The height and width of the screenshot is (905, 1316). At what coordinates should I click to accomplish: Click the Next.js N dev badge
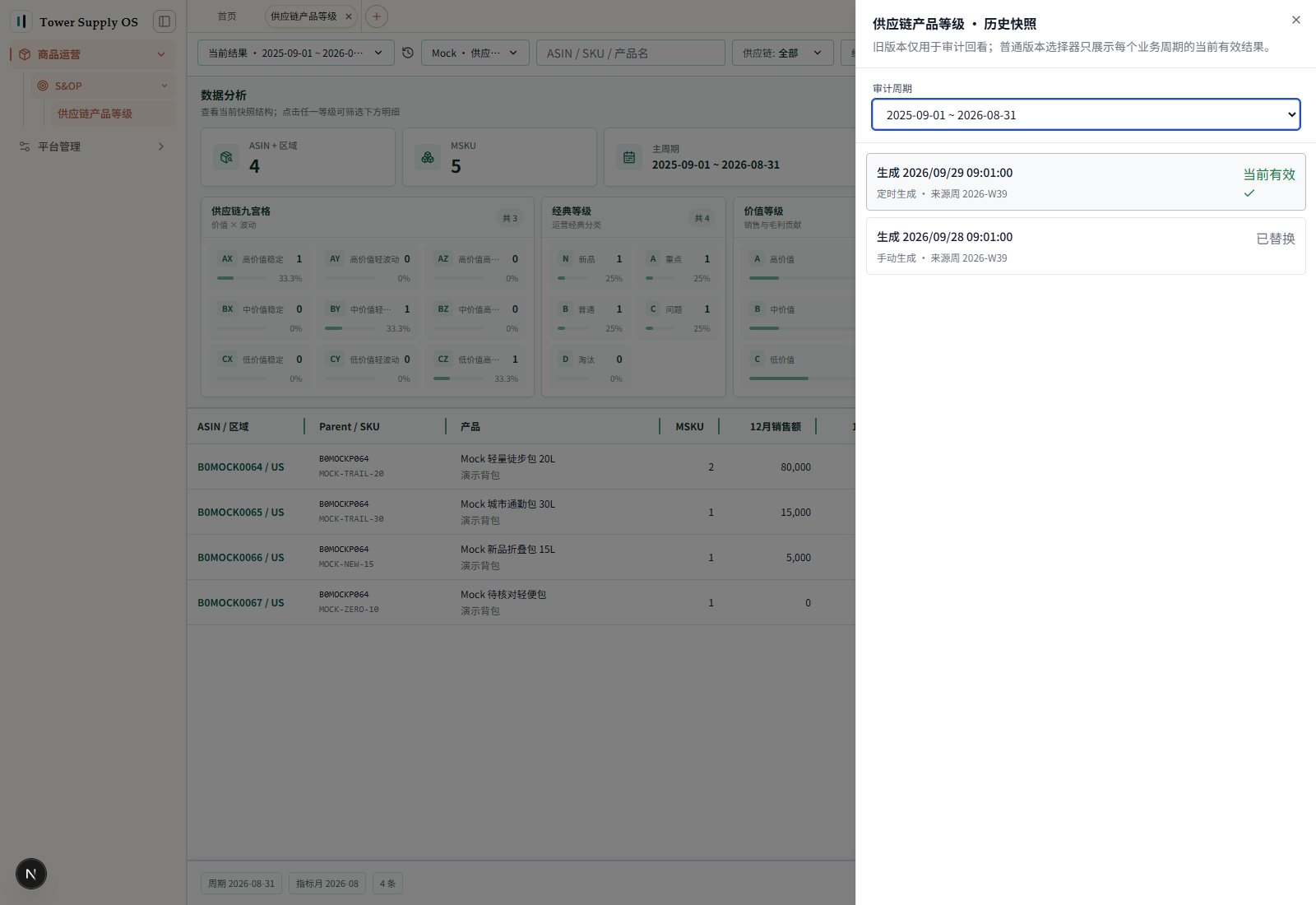click(x=31, y=874)
